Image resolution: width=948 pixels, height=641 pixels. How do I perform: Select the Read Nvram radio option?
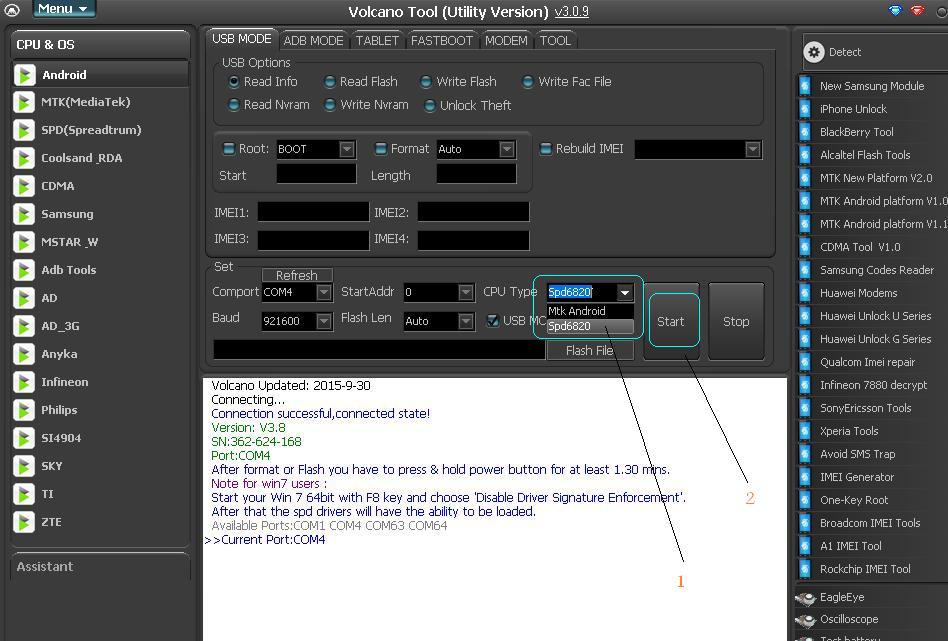pos(234,105)
